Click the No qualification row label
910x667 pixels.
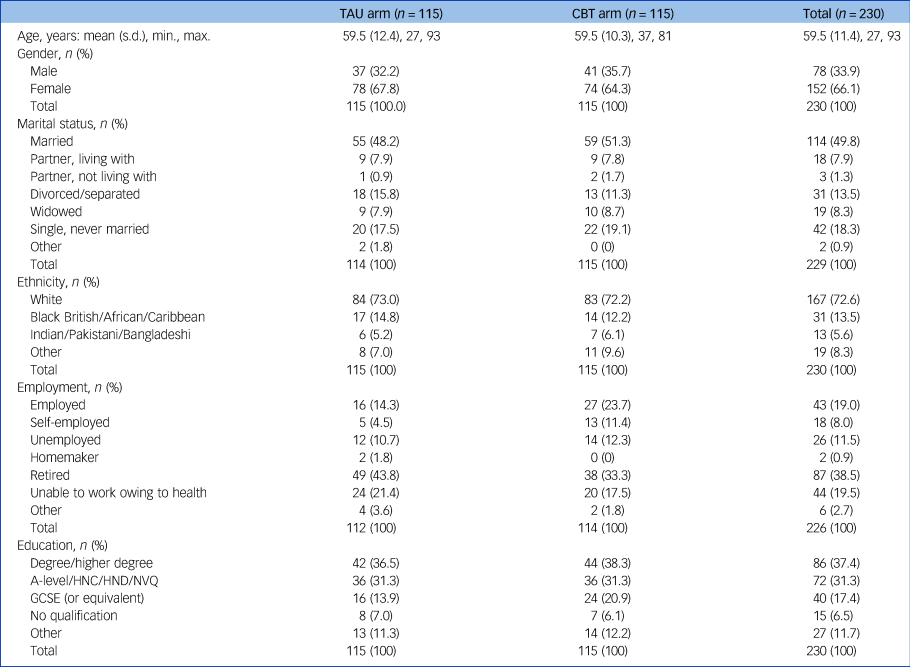click(74, 615)
